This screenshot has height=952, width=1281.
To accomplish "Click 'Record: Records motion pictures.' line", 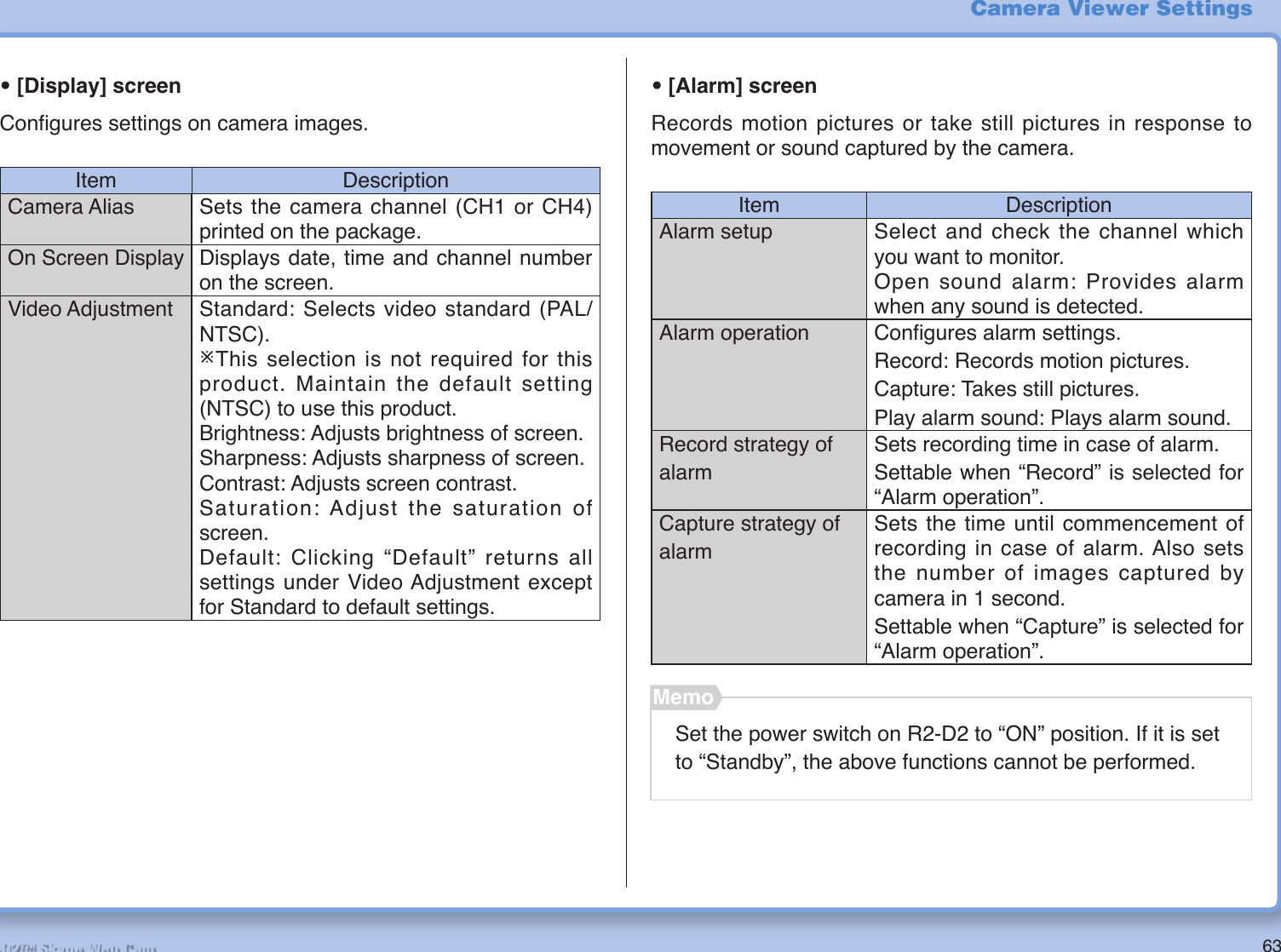I will [1031, 361].
